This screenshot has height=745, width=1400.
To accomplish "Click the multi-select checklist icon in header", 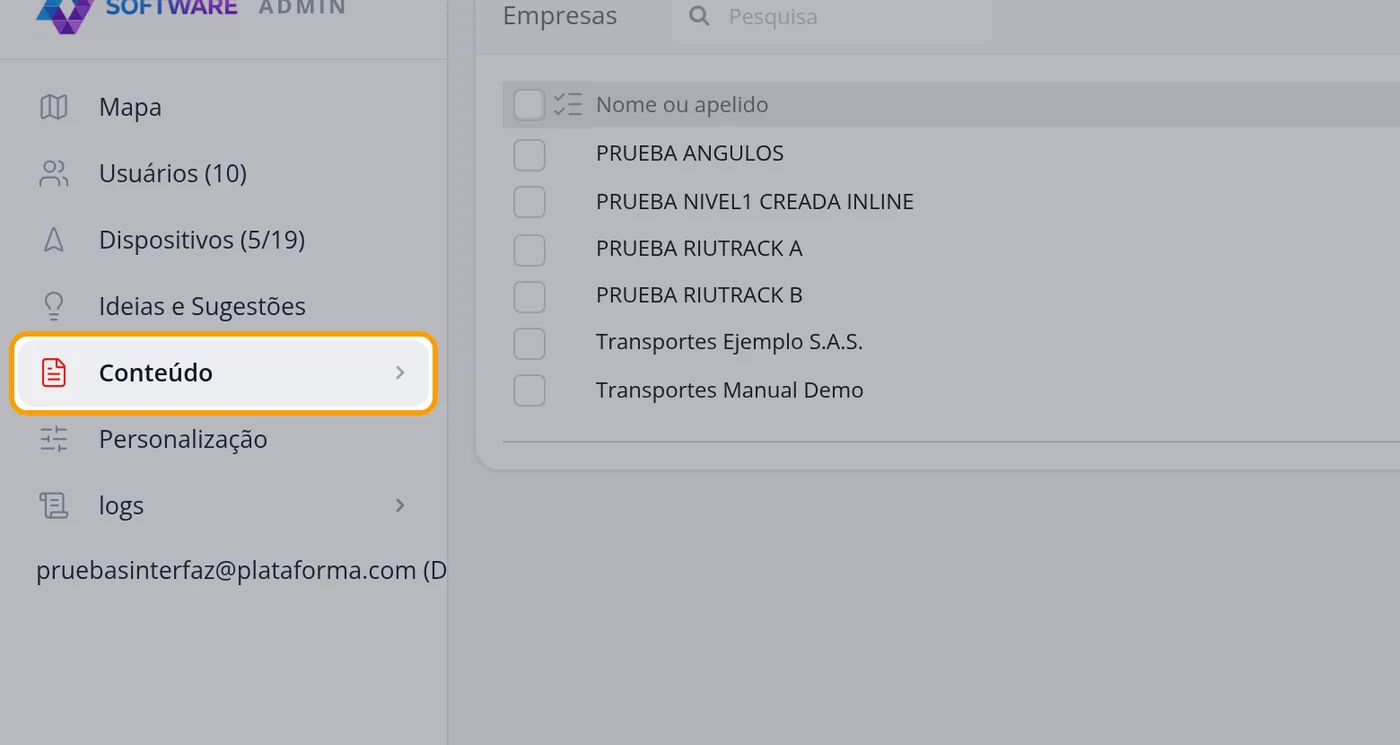I will [x=568, y=104].
